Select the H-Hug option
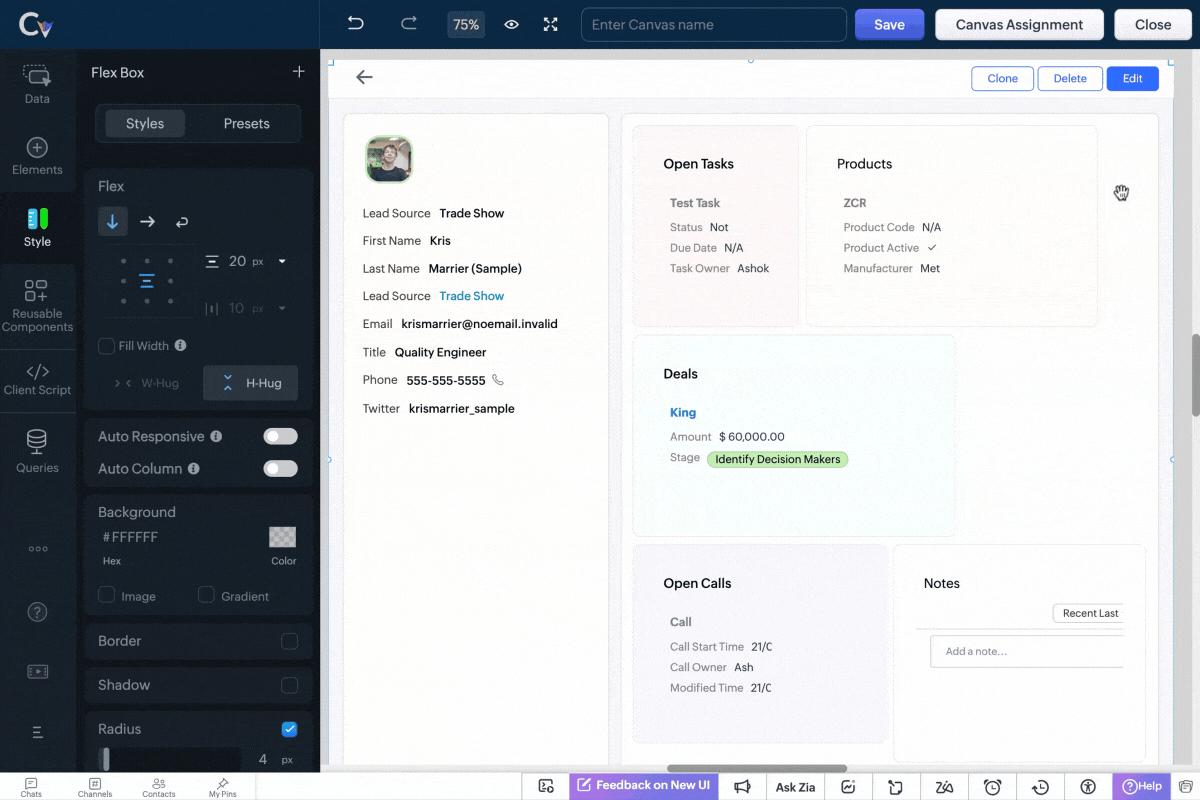The height and width of the screenshot is (800, 1200). [251, 383]
